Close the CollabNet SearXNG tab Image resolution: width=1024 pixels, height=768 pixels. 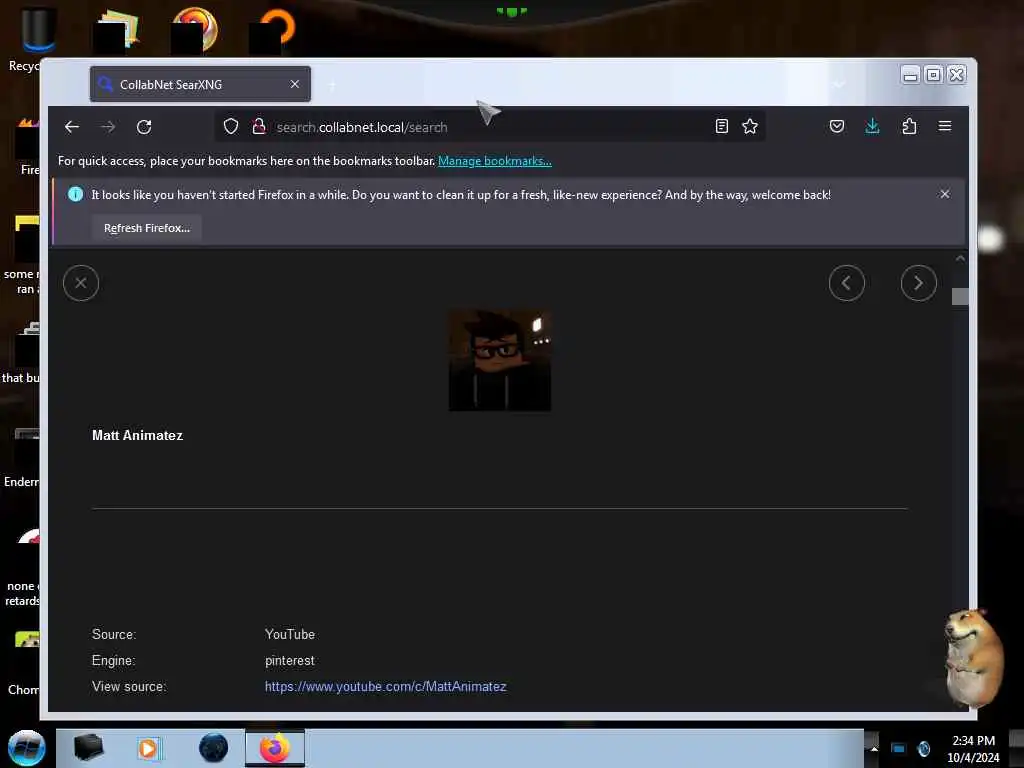pyautogui.click(x=295, y=84)
